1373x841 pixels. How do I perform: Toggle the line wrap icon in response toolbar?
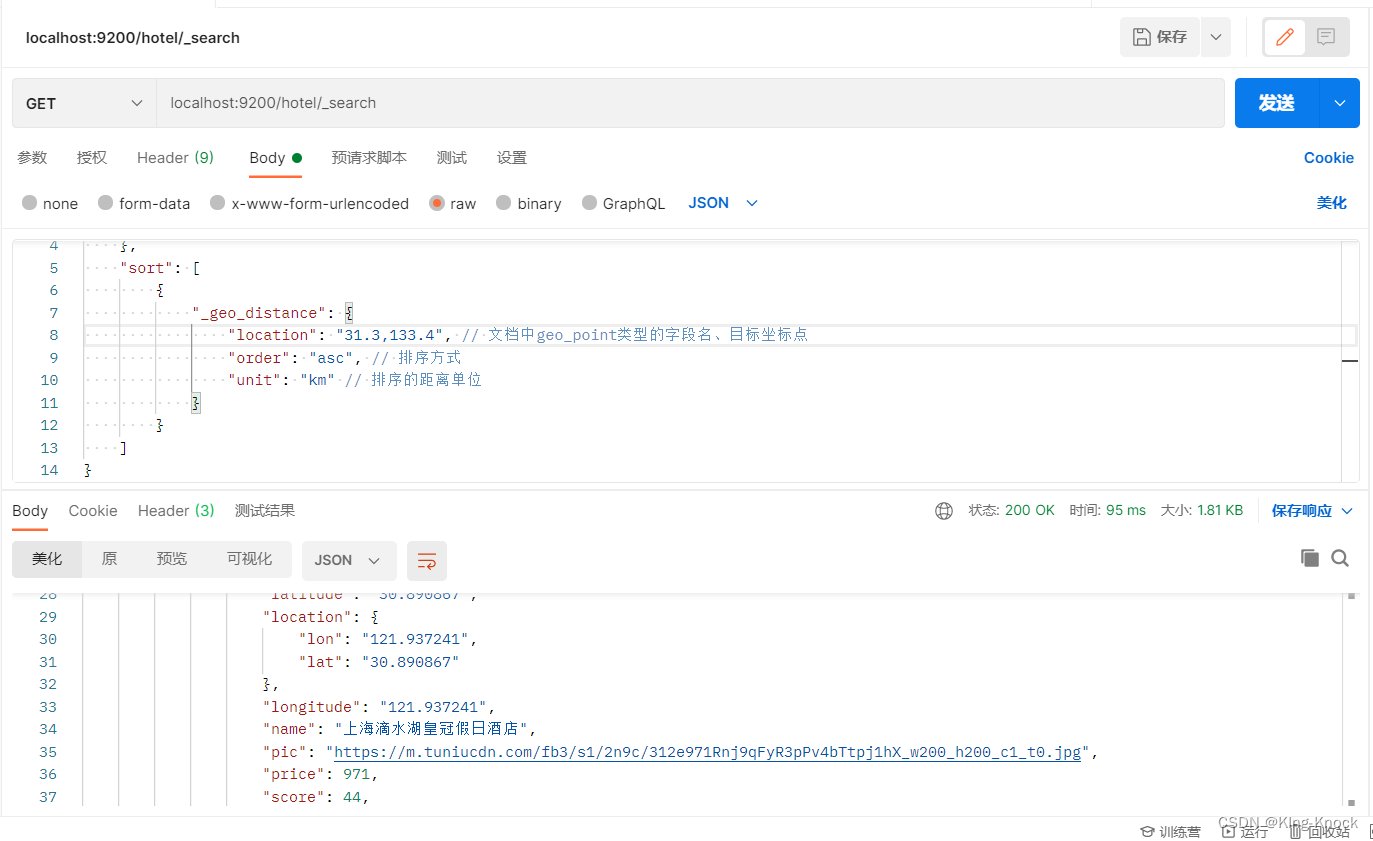tap(427, 561)
